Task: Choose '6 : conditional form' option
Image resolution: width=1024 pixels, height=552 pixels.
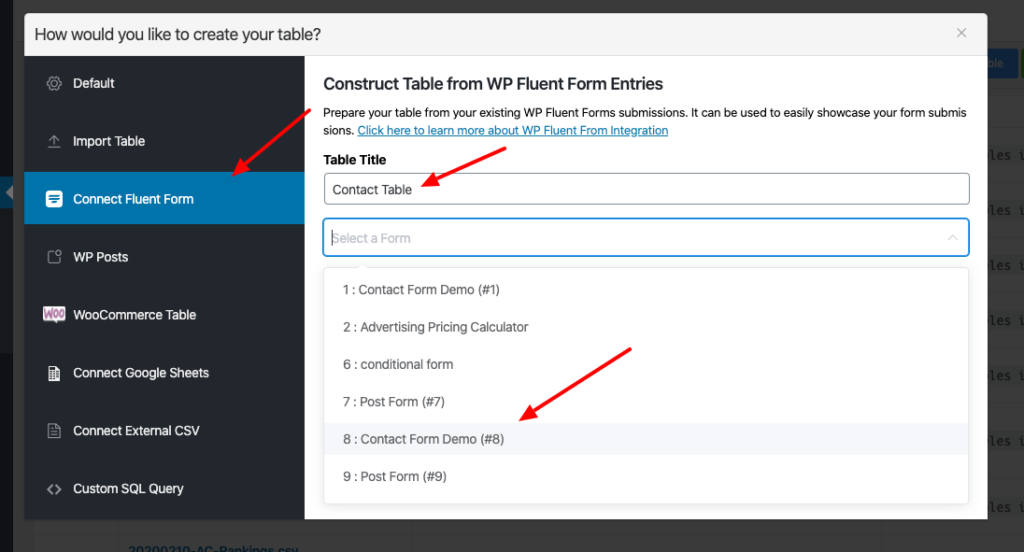Action: [x=398, y=364]
